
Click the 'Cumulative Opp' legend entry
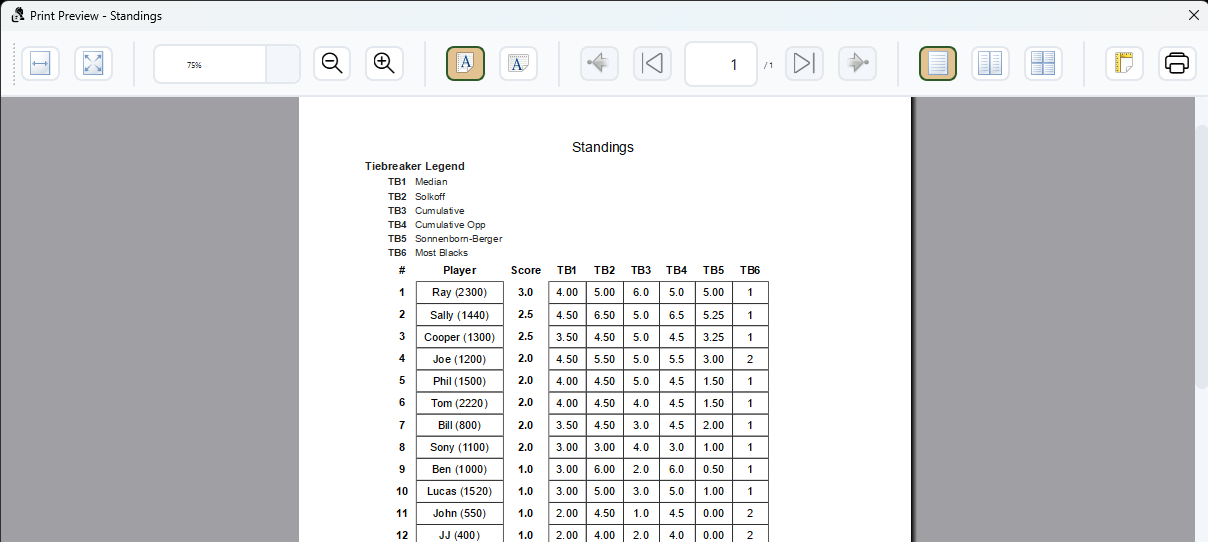(x=450, y=225)
